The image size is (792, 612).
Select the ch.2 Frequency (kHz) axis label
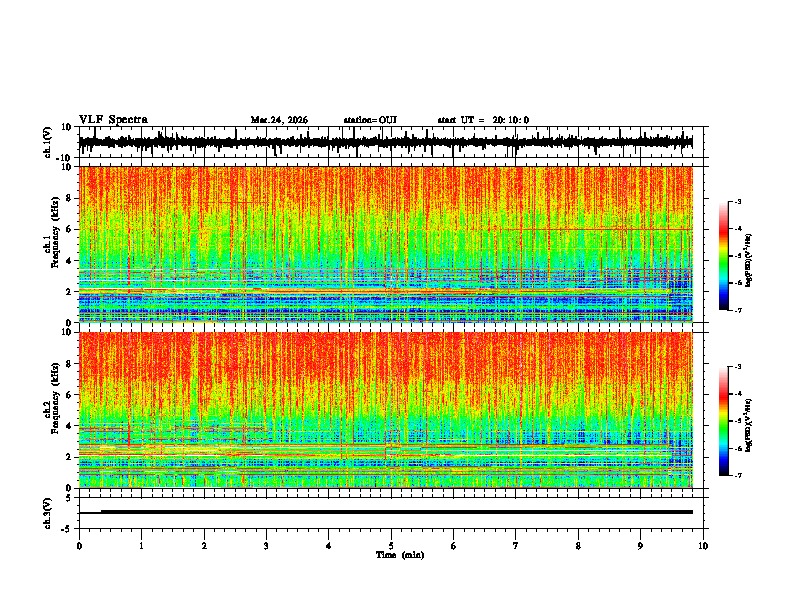point(56,398)
